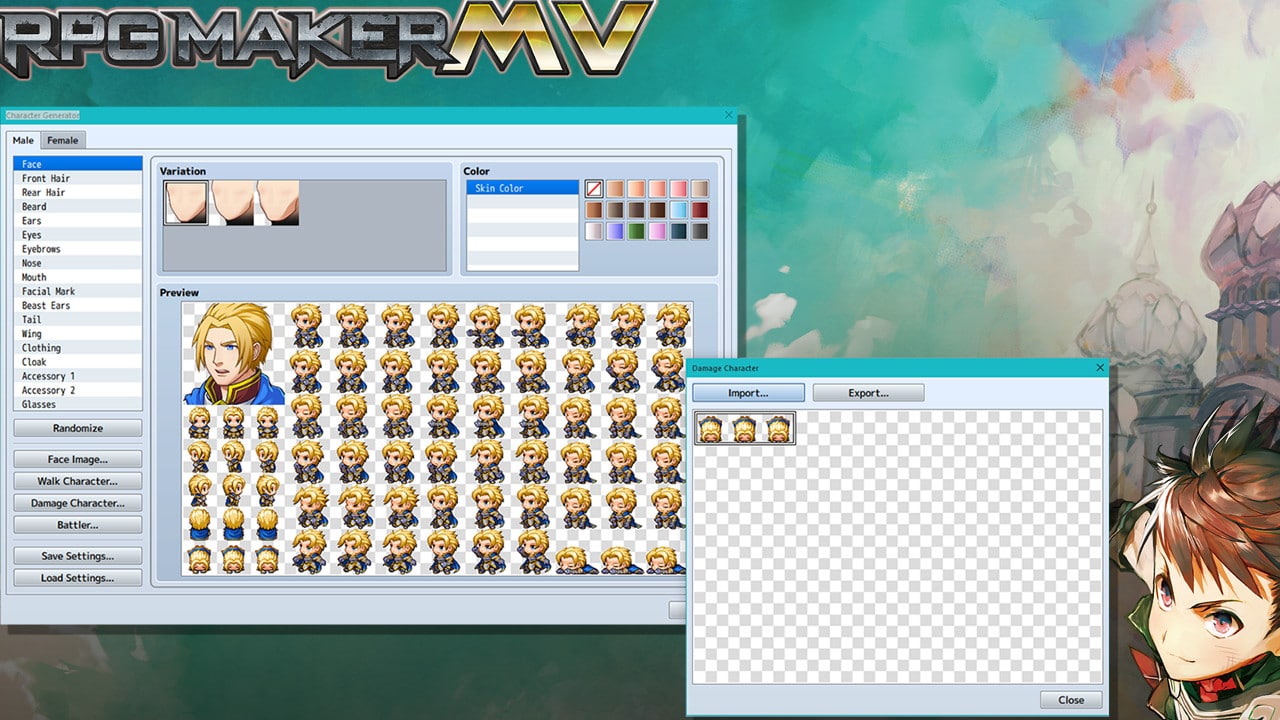
Task: Pick Nose in the parts list
Action: [x=78, y=263]
